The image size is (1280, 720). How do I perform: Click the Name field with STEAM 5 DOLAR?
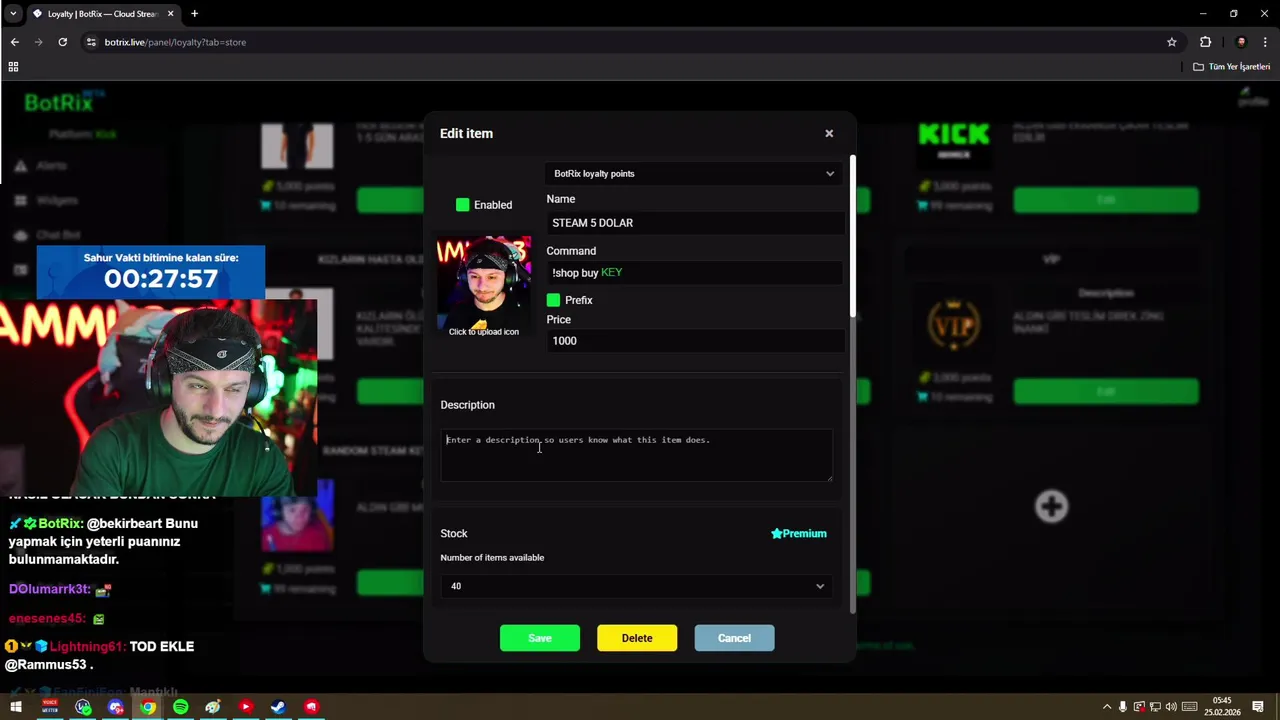pyautogui.click(x=695, y=223)
